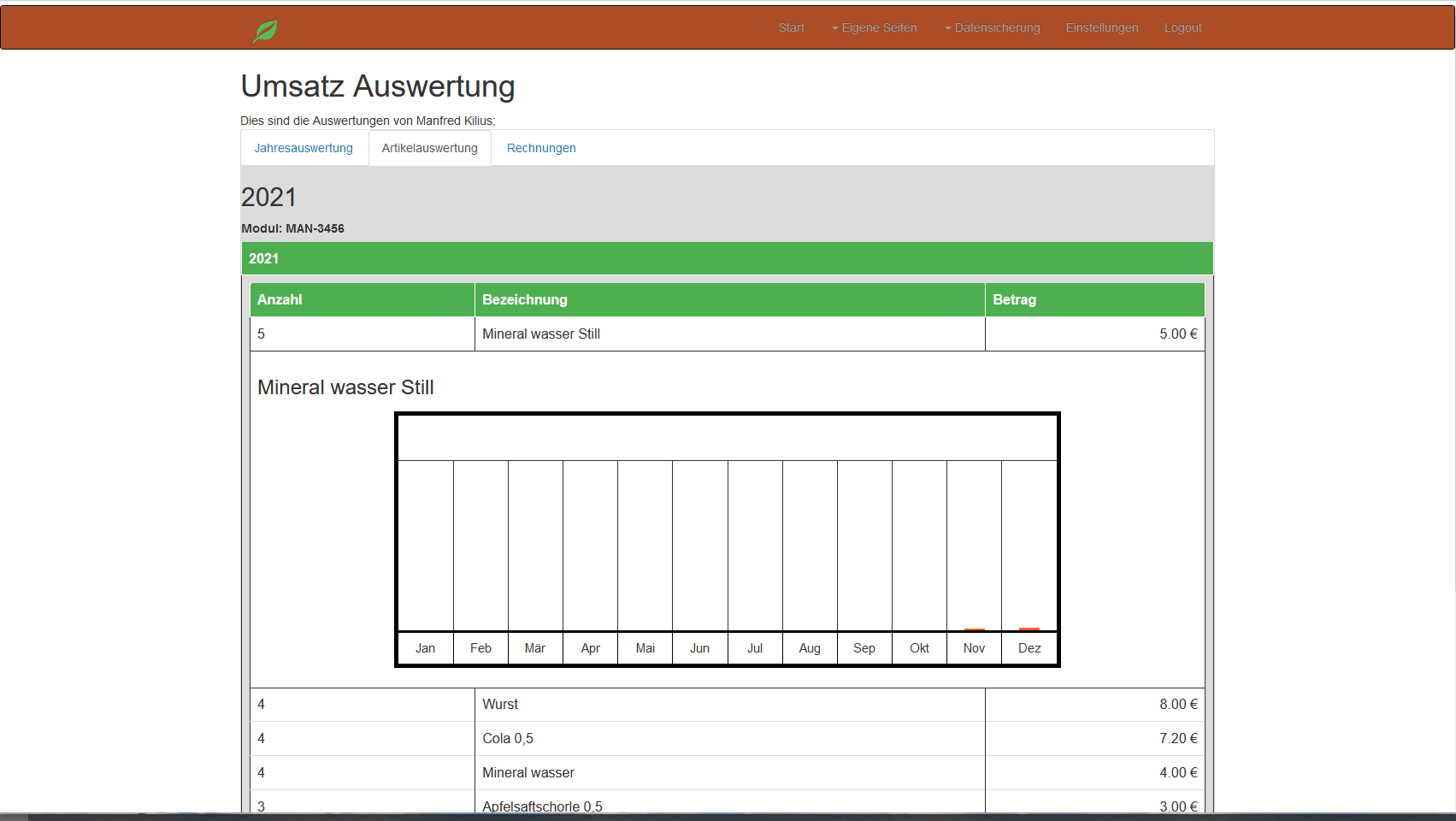Viewport: 1456px width, 821px height.
Task: Click the green 2021 year header bar
Action: tap(727, 258)
